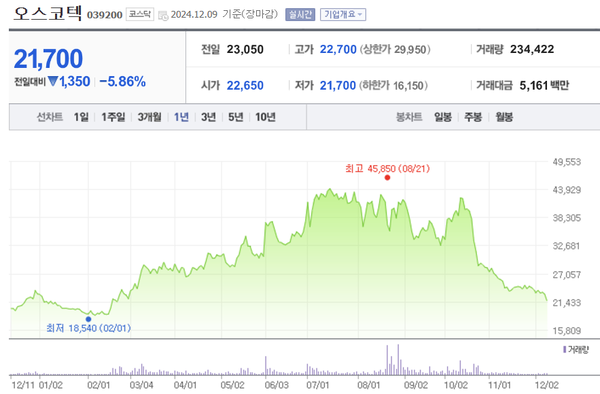Screen dimensions: 600x394
Task: Select the 1주일 line chart tab
Action: click(x=113, y=117)
